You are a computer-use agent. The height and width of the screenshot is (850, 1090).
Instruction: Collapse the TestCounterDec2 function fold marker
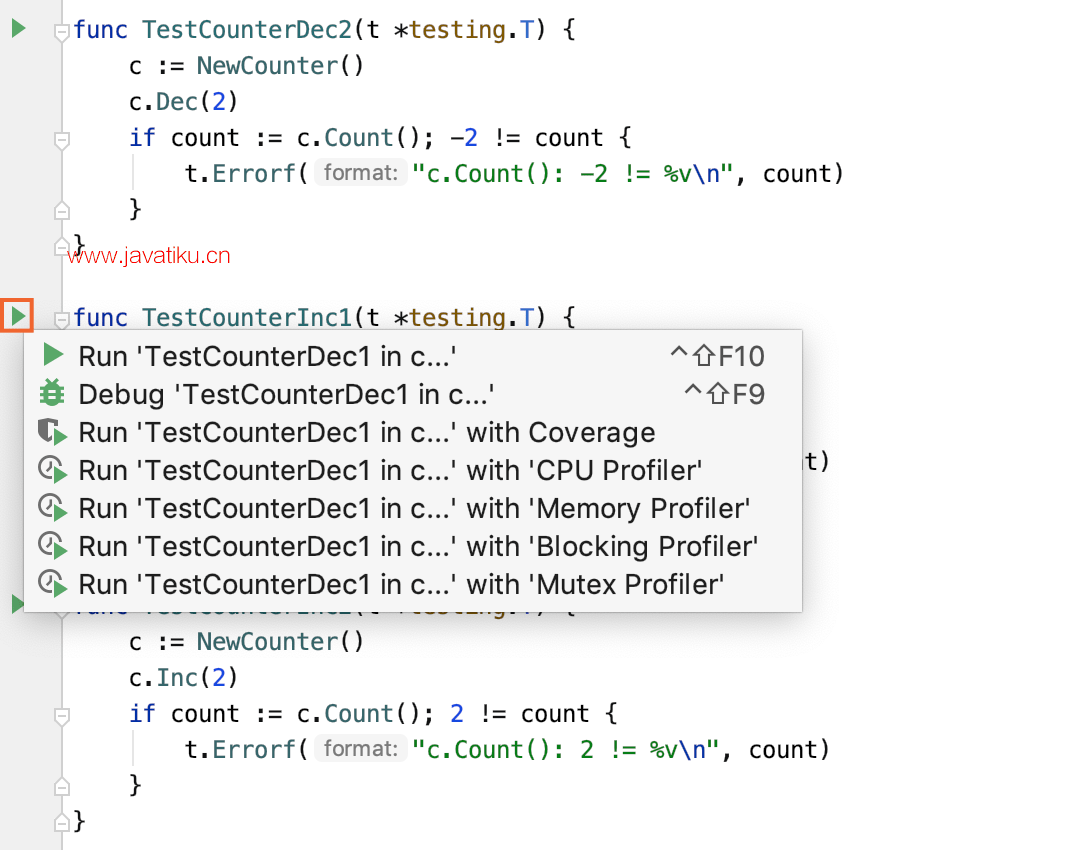pos(62,32)
